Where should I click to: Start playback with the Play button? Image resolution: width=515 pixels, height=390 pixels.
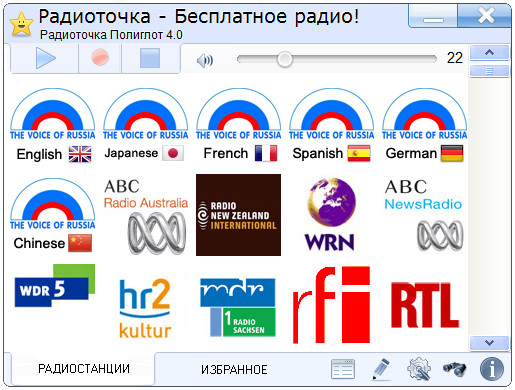[45, 58]
